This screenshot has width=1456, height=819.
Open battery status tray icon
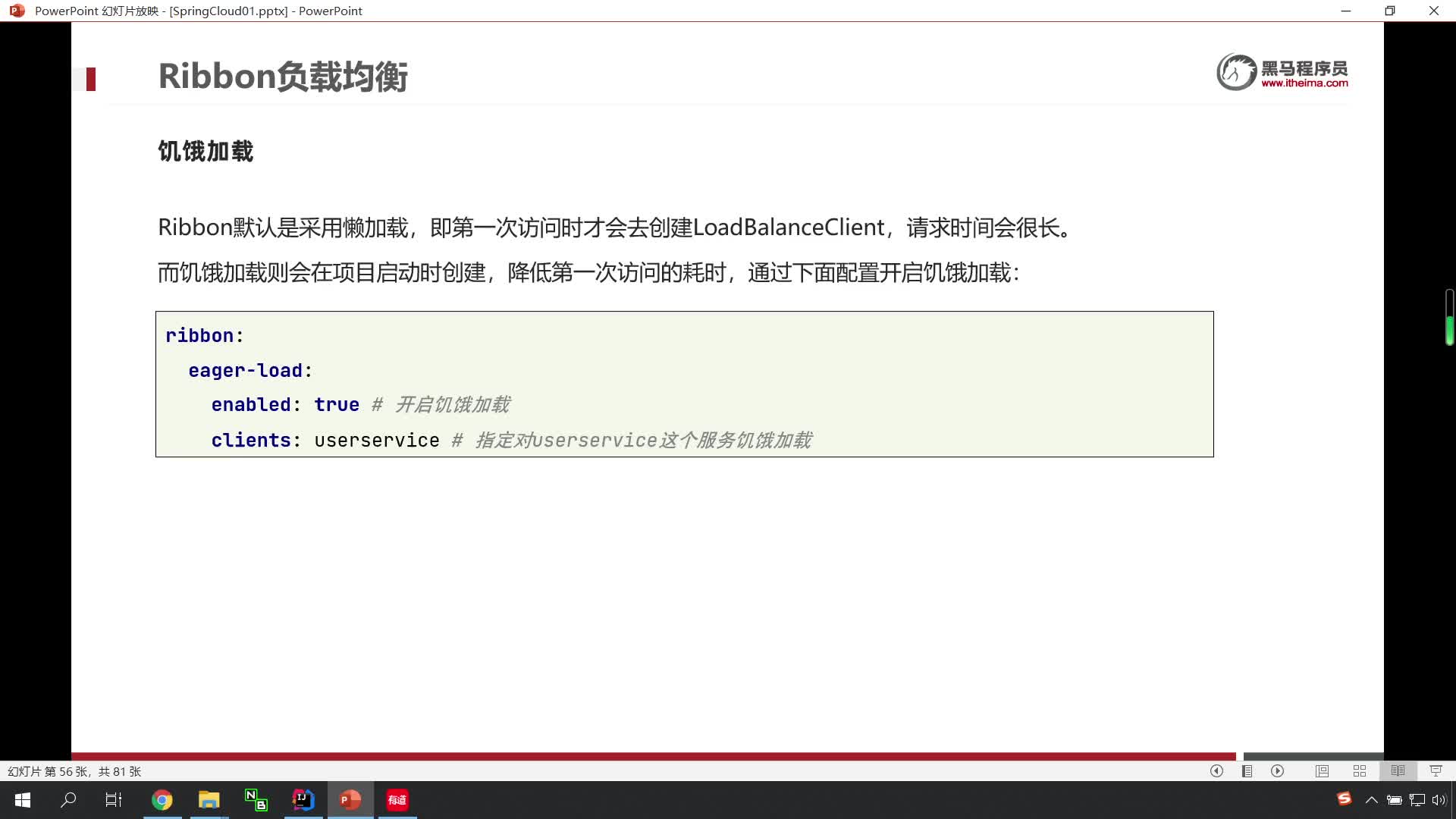1394,800
